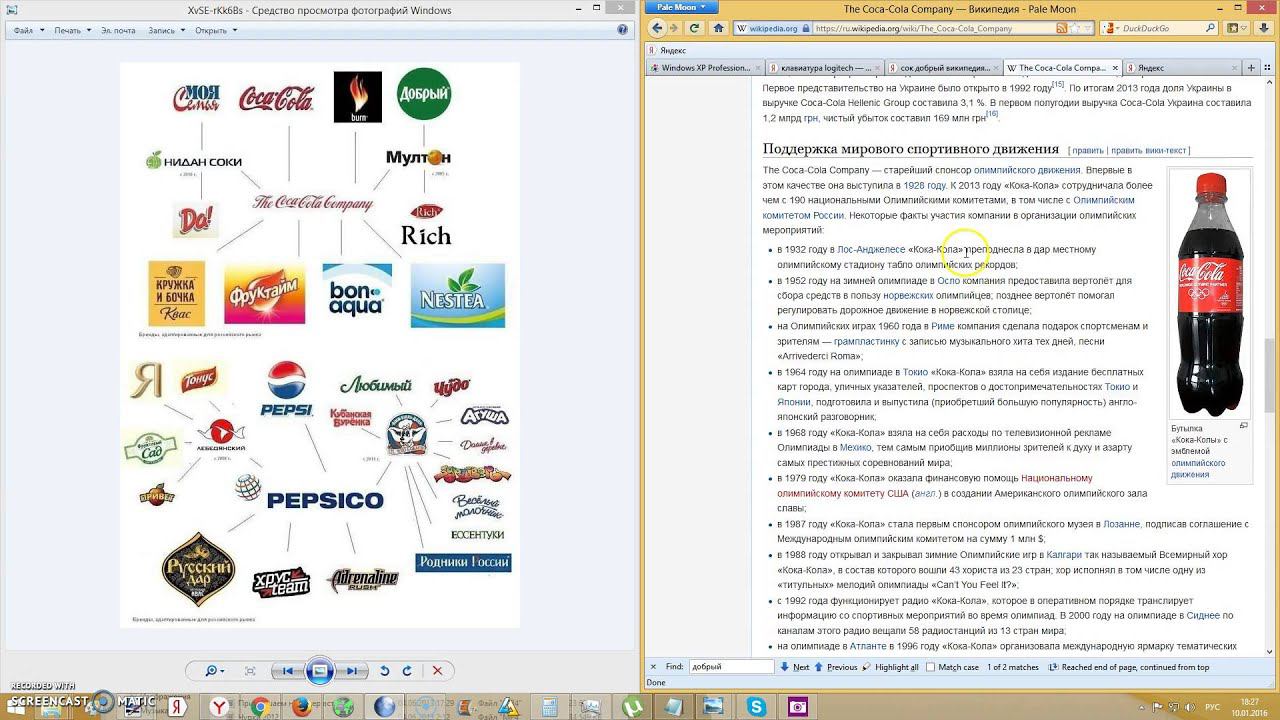The image size is (1280, 720).
Task: Open the Лос-Анджелесе link
Action: (x=871, y=250)
